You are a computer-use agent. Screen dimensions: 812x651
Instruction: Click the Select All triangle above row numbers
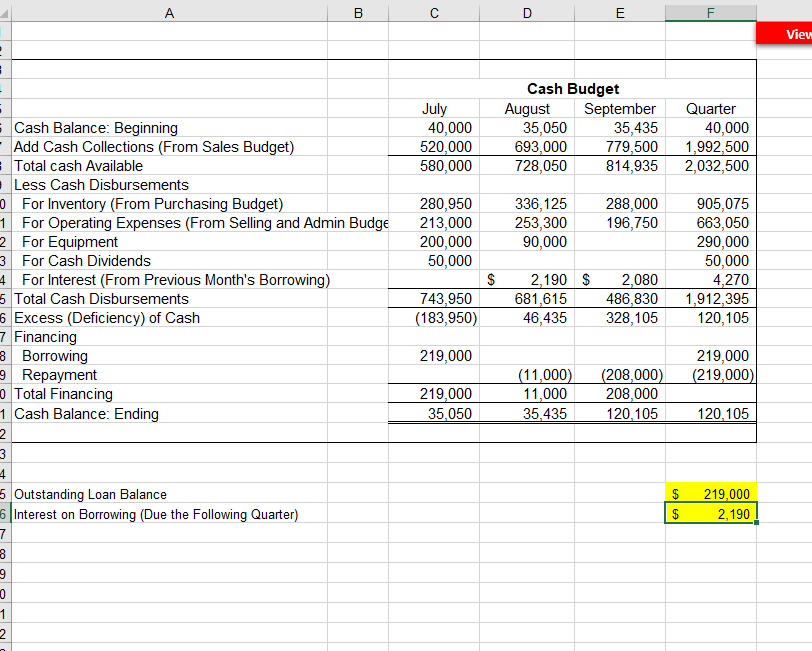coord(5,12)
